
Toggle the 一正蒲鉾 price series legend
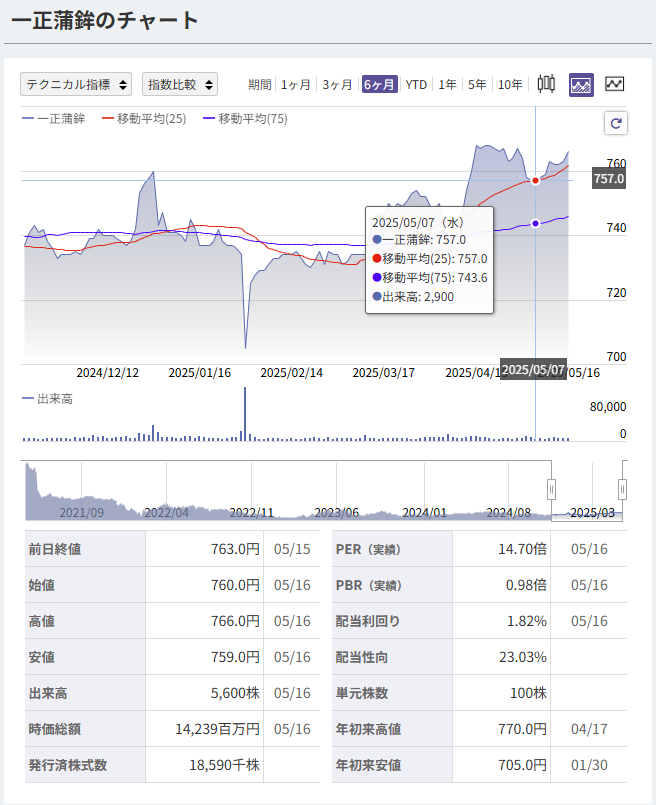(x=53, y=119)
